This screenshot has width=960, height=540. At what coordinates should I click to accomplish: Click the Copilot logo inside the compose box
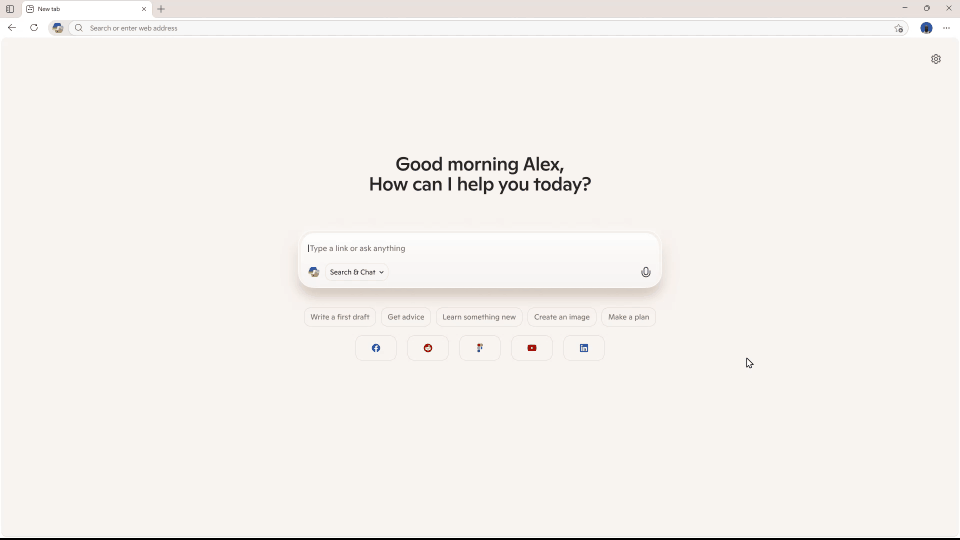point(314,272)
